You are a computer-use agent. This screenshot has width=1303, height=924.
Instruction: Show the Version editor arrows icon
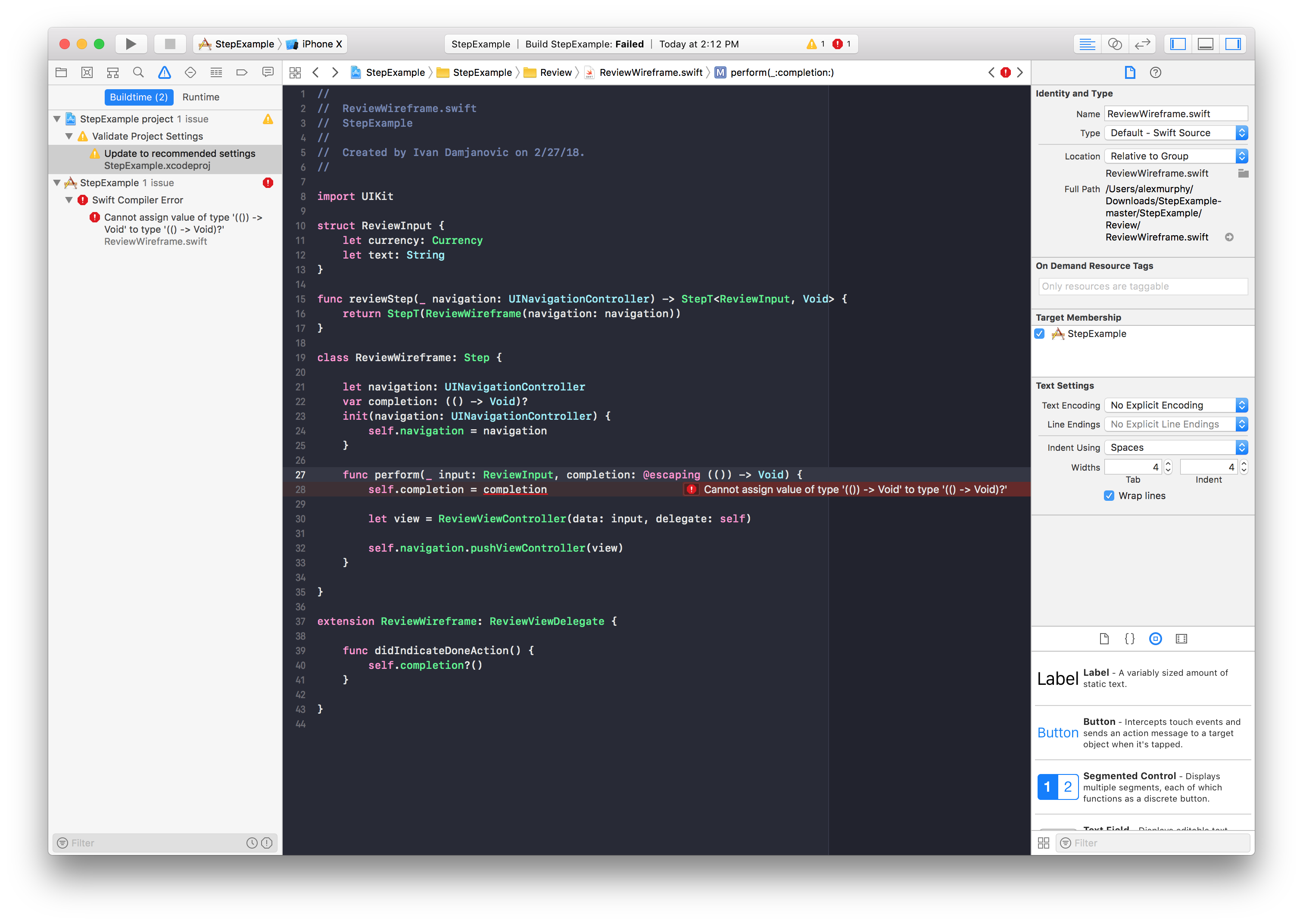[x=1142, y=44]
